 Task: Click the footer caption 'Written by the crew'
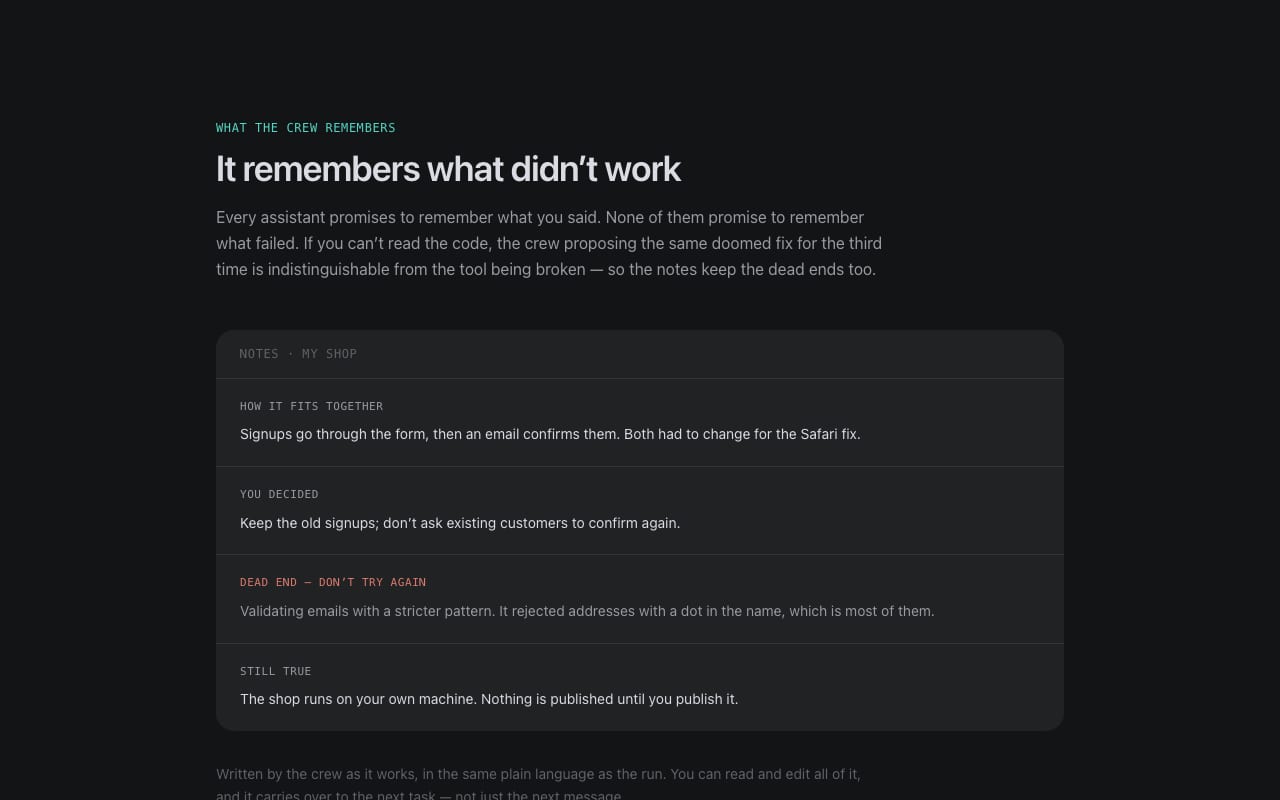pyautogui.click(x=538, y=785)
